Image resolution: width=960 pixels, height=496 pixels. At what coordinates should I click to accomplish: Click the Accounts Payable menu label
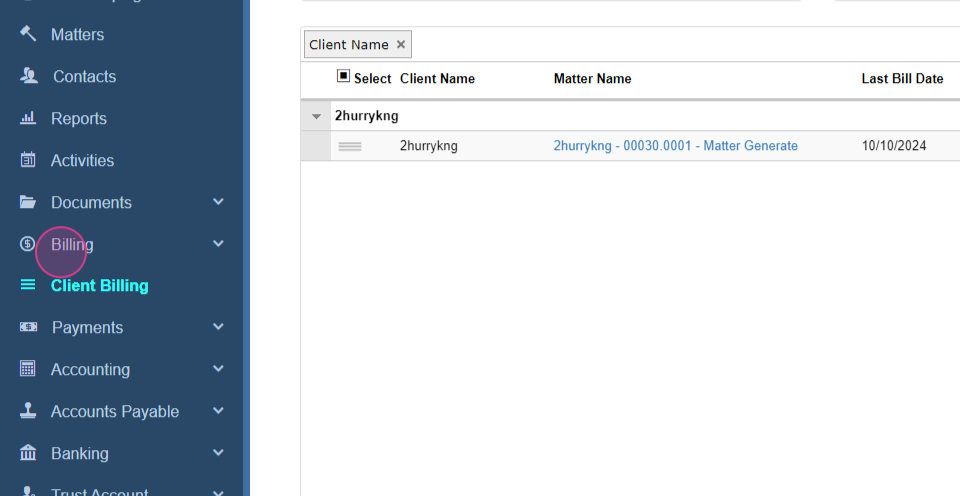(x=115, y=411)
